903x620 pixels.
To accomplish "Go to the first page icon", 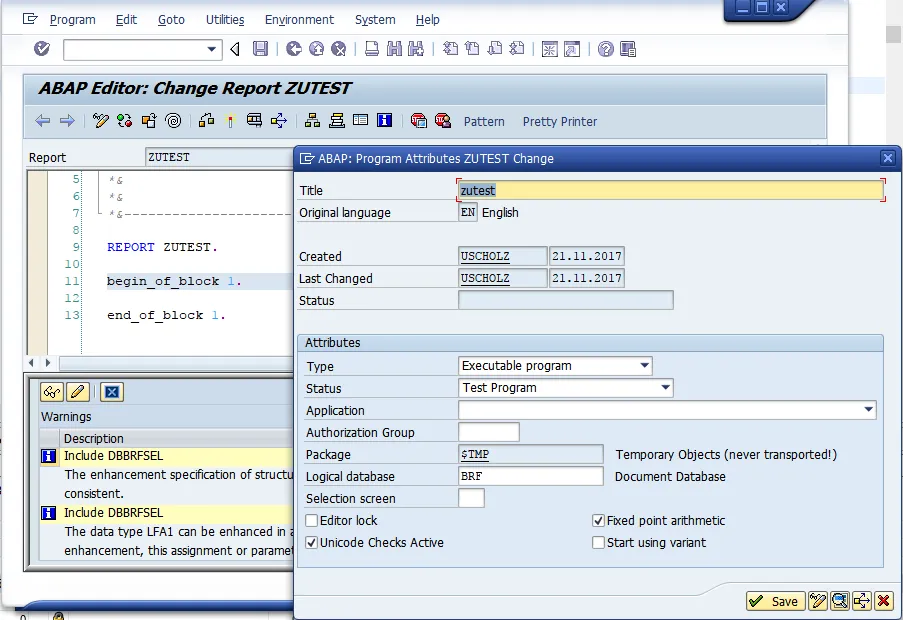I will [x=450, y=49].
